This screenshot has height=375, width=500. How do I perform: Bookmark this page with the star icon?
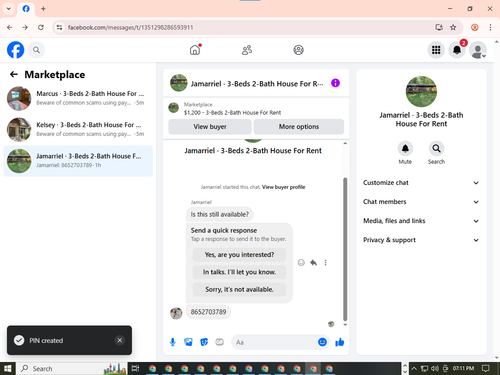(453, 27)
